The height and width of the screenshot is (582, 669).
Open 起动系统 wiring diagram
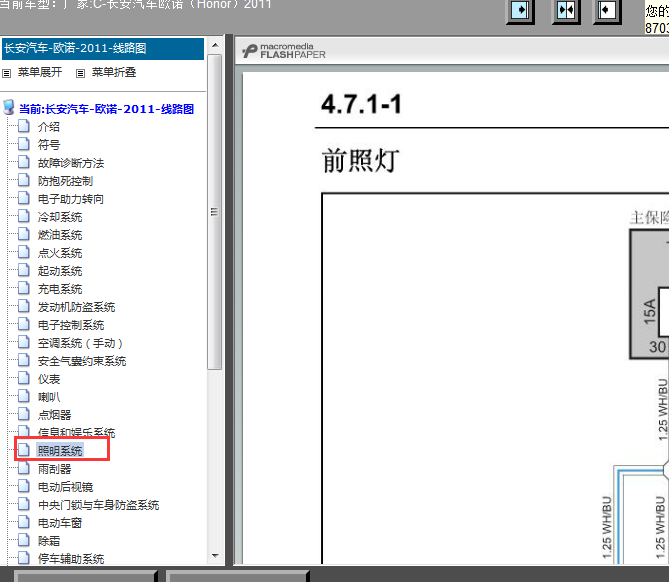click(60, 271)
